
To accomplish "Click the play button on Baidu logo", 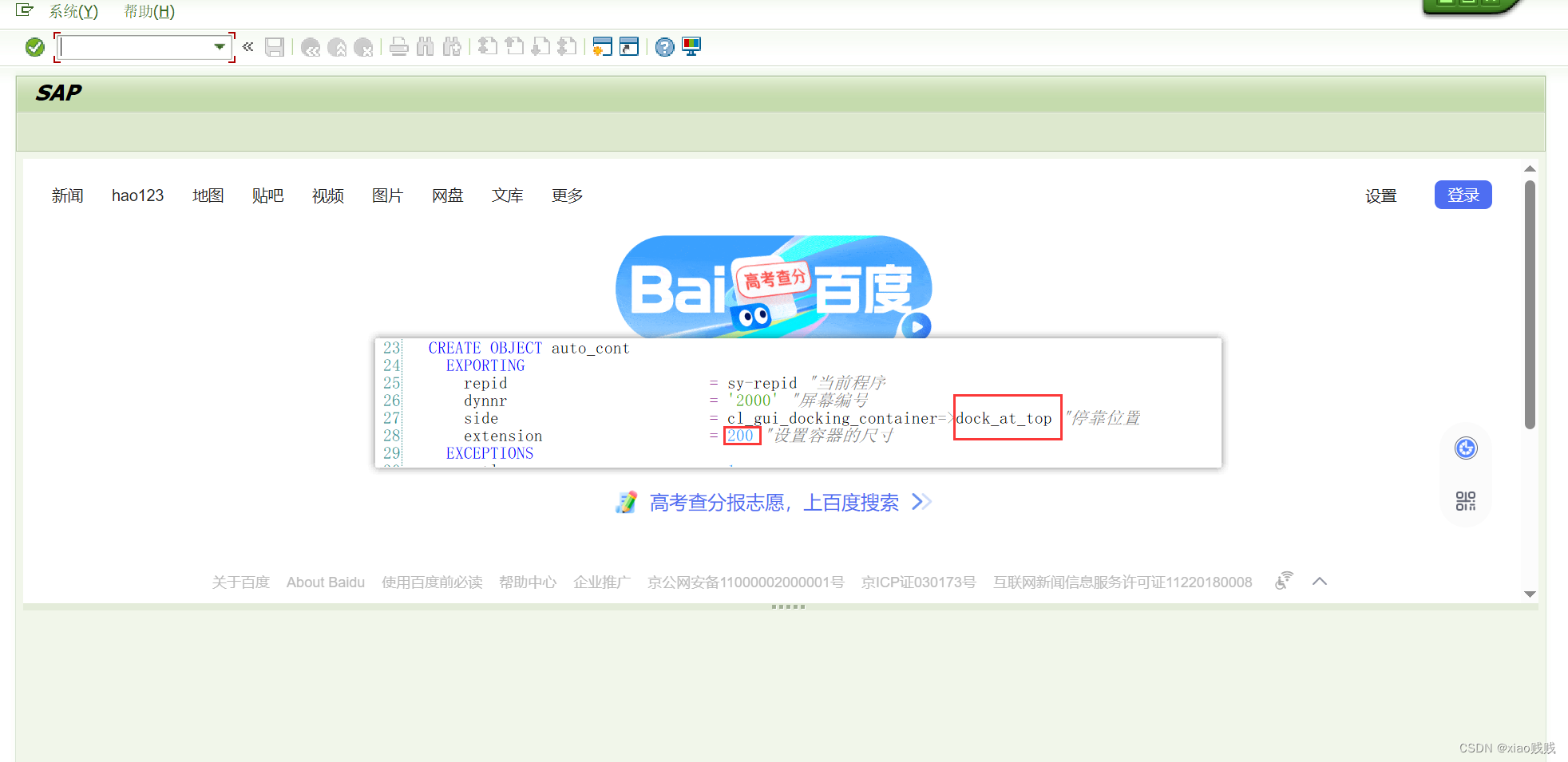I will [917, 326].
